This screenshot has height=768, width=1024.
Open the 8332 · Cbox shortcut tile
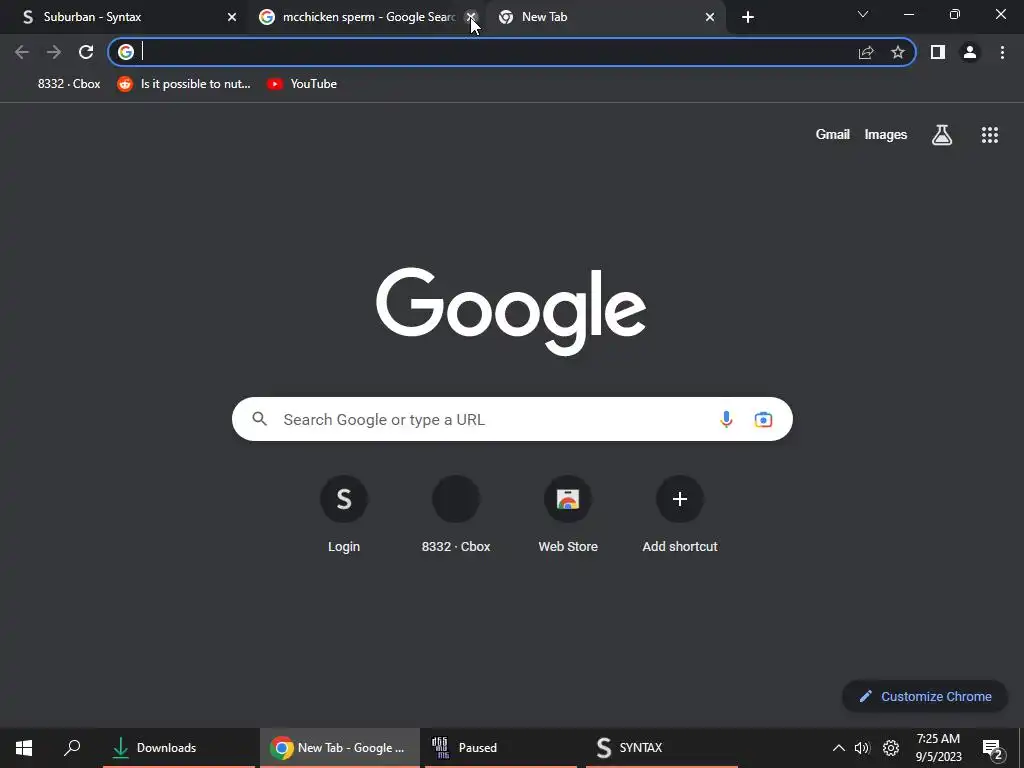pos(456,515)
